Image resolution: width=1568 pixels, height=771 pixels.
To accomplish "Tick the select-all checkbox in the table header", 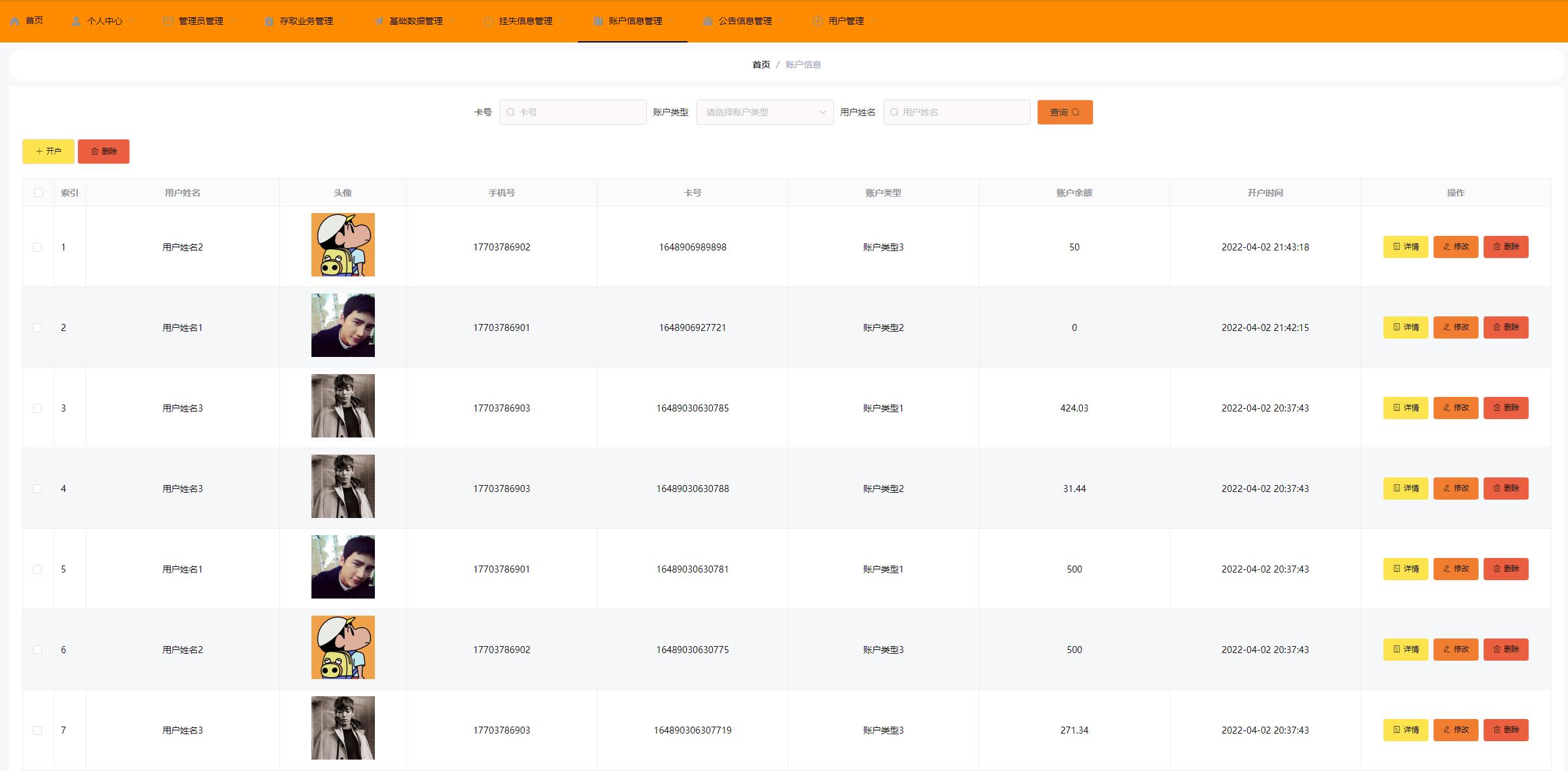I will 39,193.
